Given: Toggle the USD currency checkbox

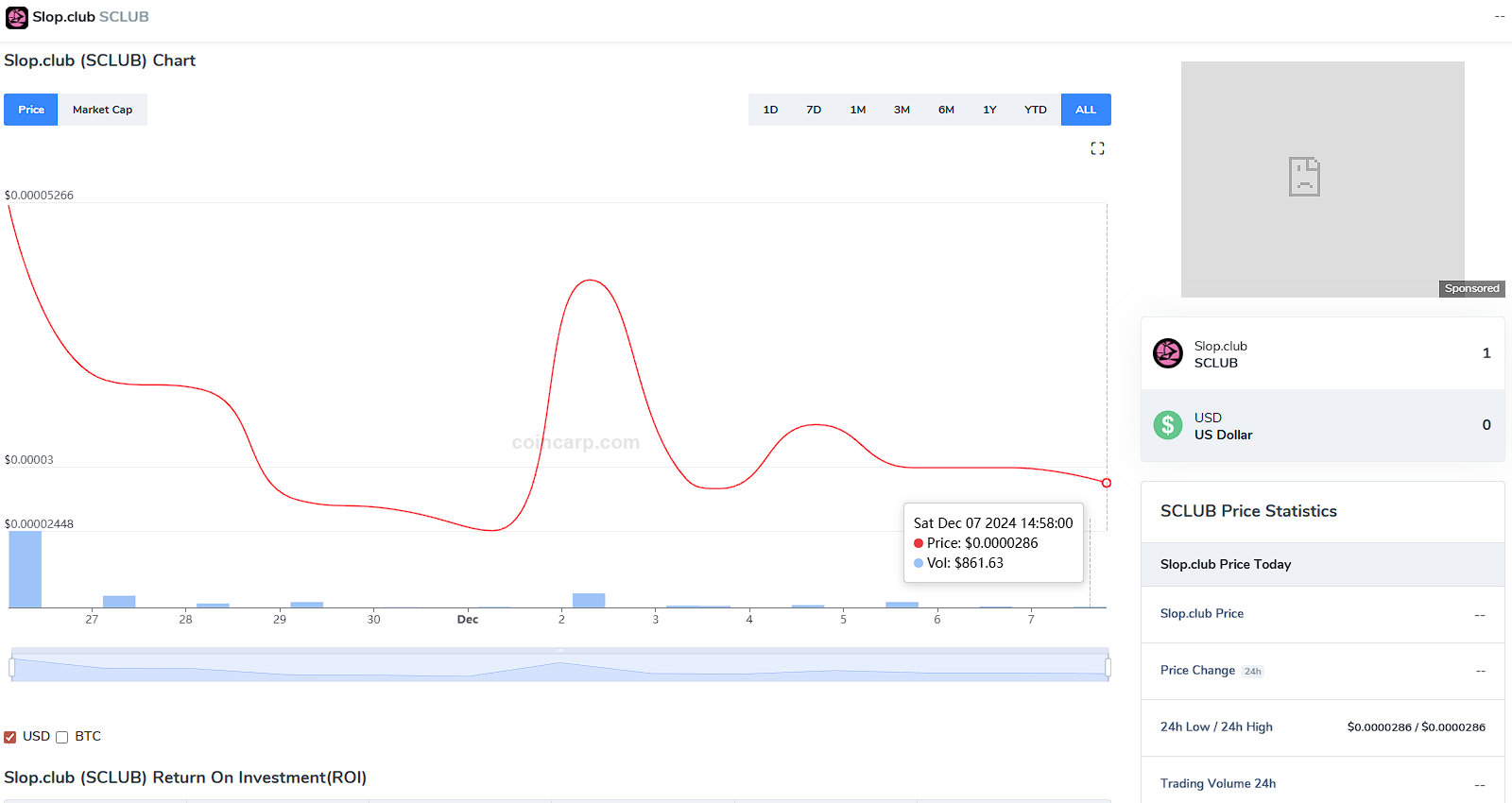Looking at the screenshot, I should click(10, 737).
